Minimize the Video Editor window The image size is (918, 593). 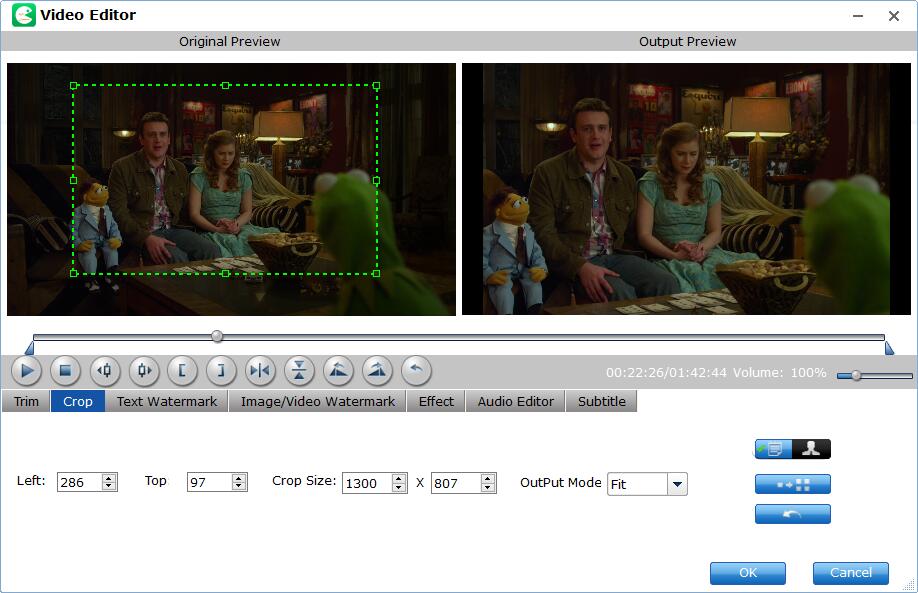[858, 16]
